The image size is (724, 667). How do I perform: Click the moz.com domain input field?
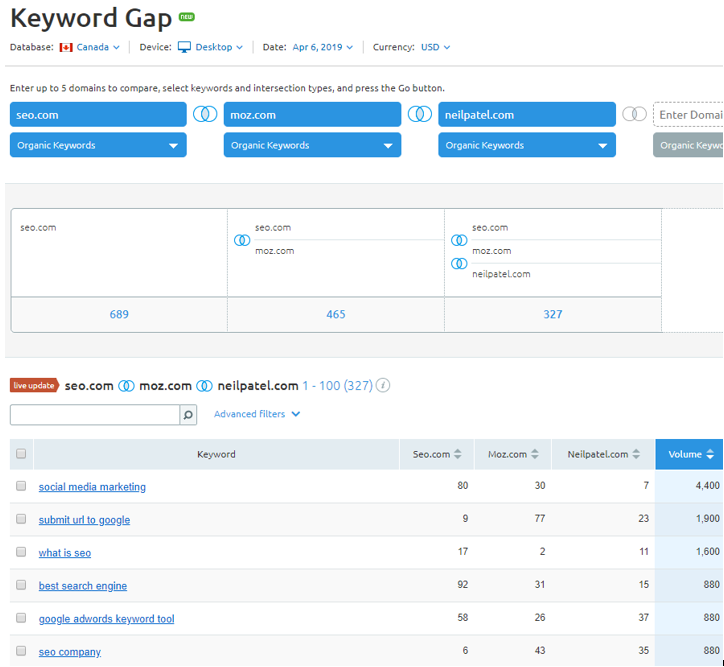313,114
